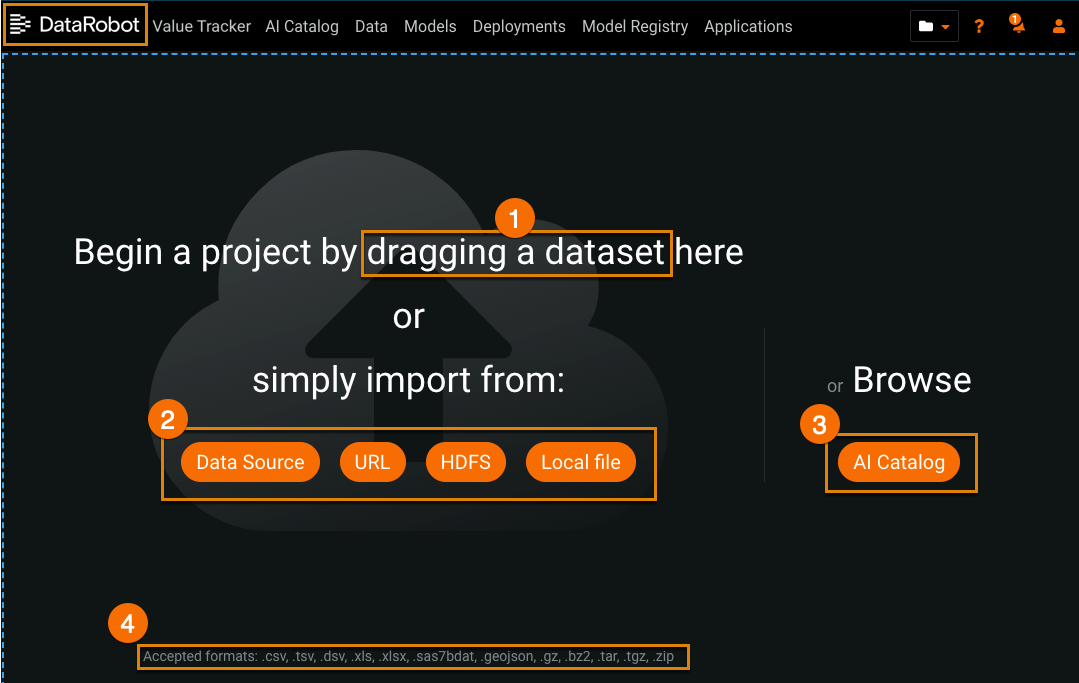This screenshot has width=1079, height=683.
Task: Click the Local file button
Action: 581,462
